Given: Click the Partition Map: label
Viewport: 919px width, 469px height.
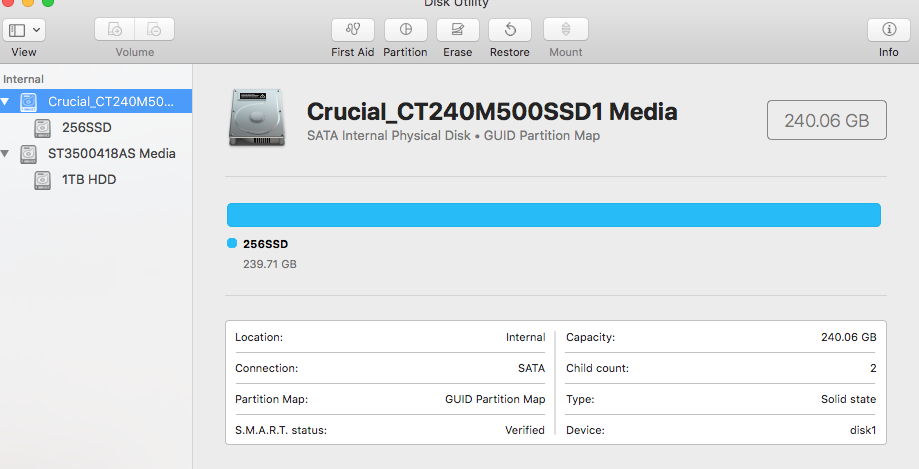Looking at the screenshot, I should click(x=271, y=399).
